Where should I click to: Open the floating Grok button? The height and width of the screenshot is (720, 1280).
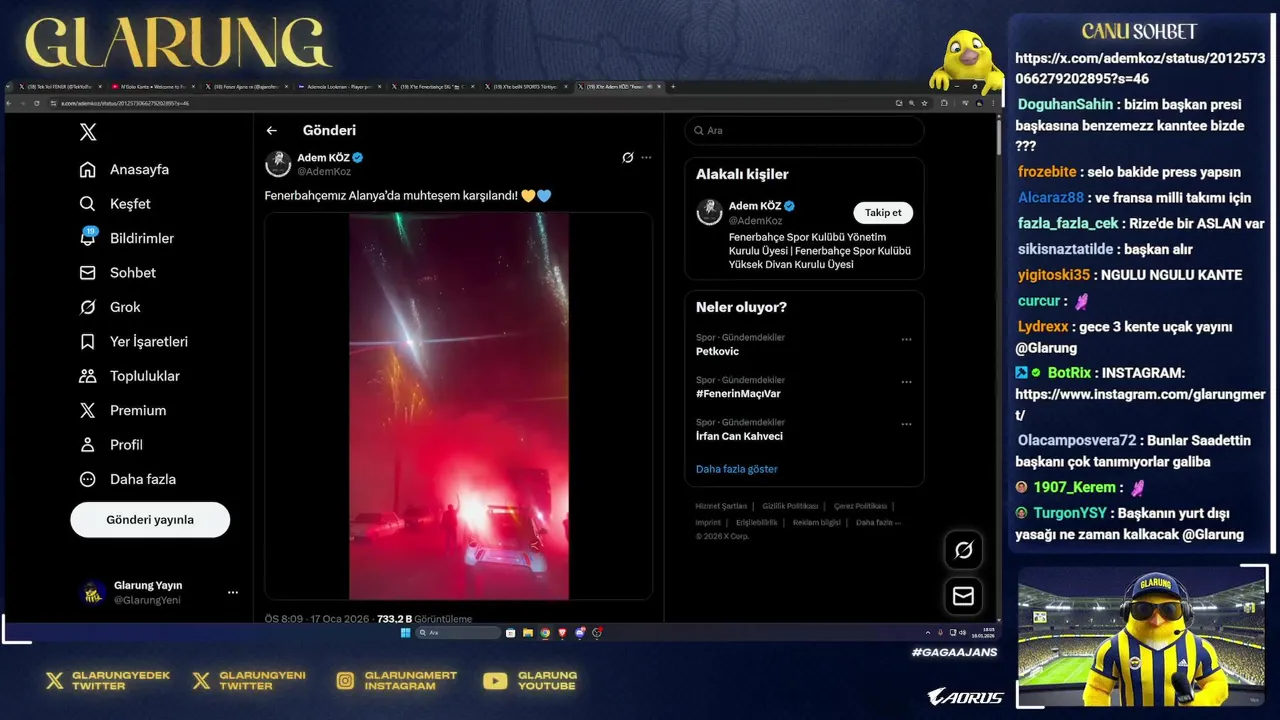point(964,550)
